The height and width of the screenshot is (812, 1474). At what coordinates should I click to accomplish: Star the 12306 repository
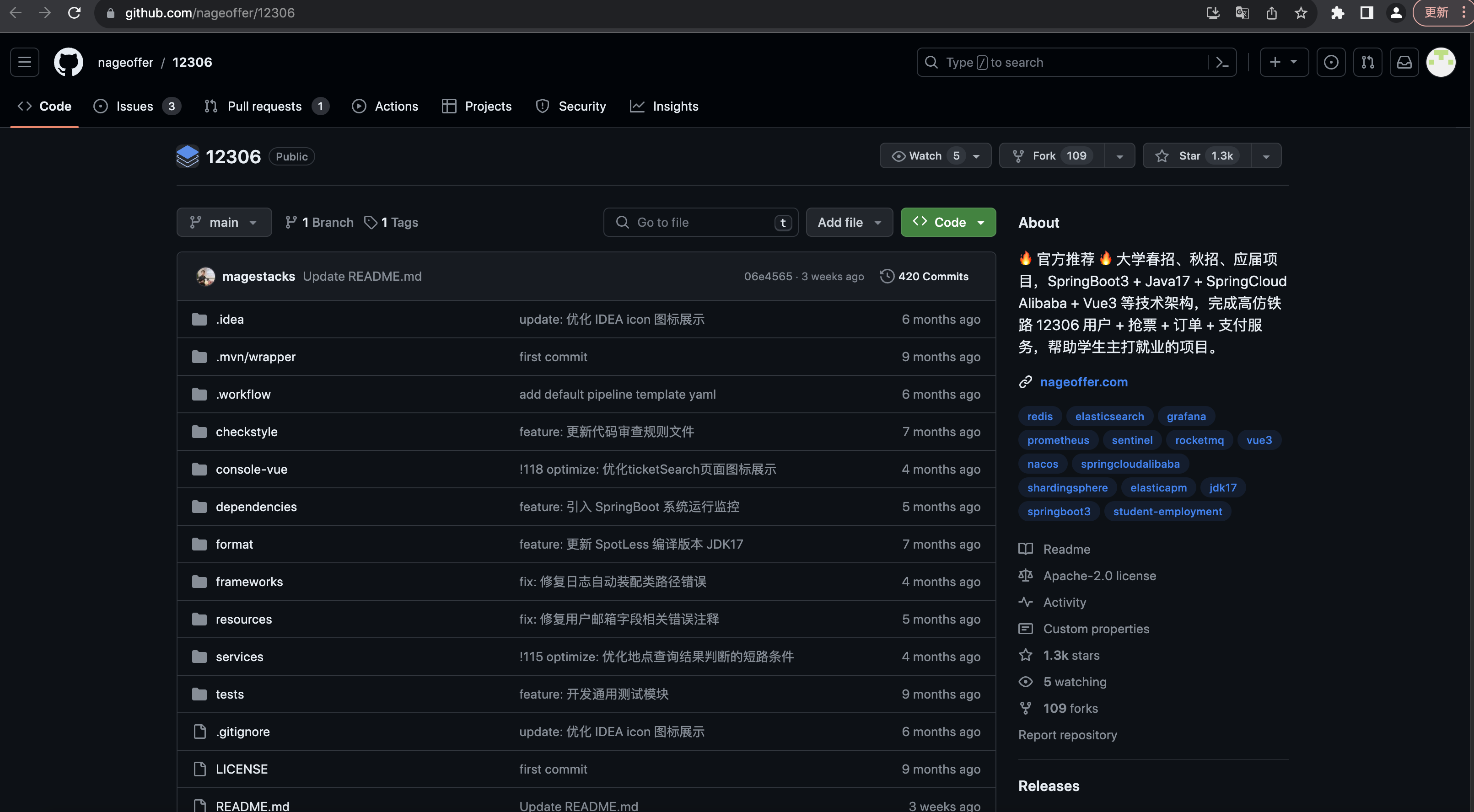coord(1196,155)
